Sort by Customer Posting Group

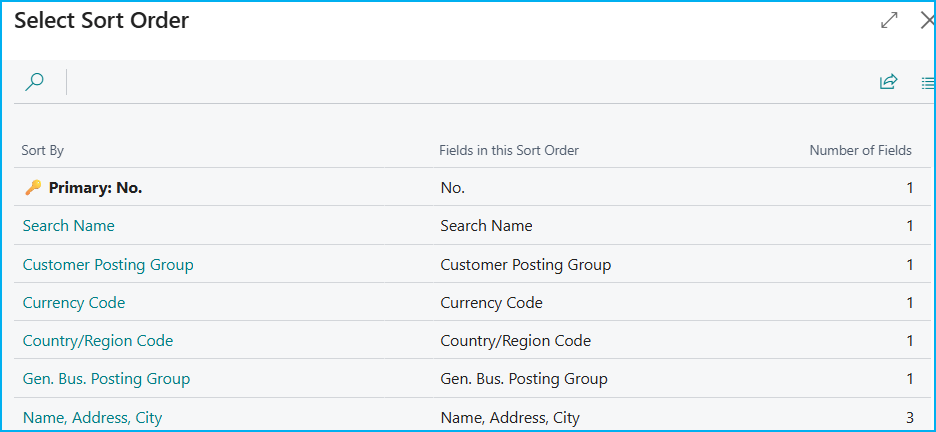108,265
